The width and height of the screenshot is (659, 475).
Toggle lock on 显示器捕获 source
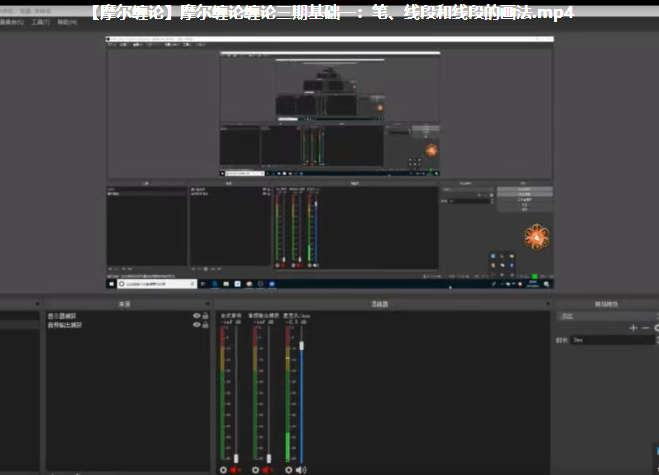205,316
